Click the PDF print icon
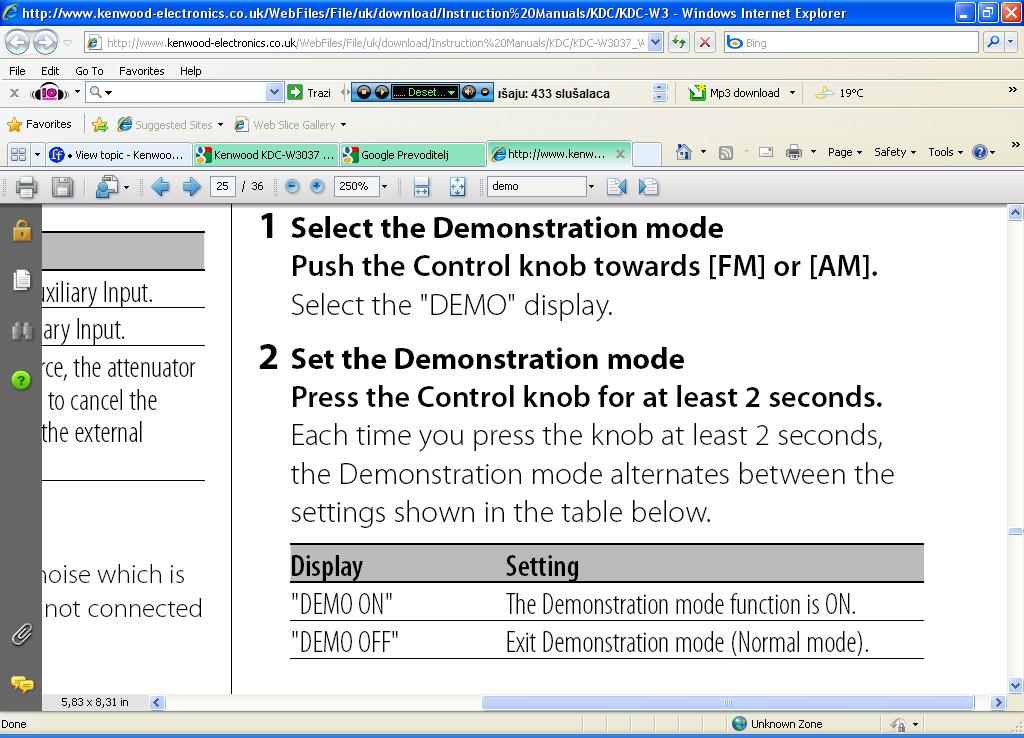This screenshot has width=1024, height=738. coord(27,186)
